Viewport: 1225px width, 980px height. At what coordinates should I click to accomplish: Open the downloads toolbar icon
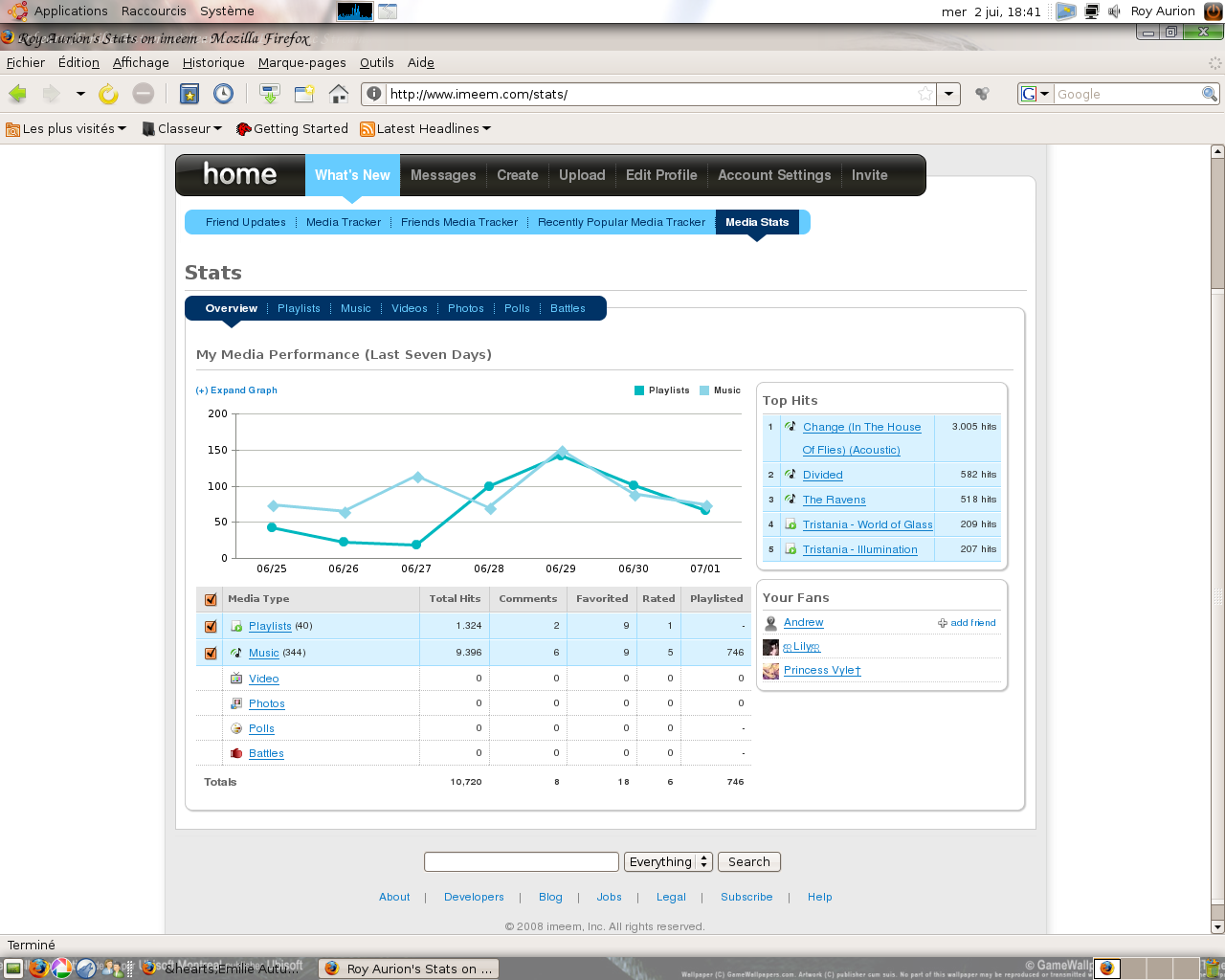pyautogui.click(x=270, y=94)
